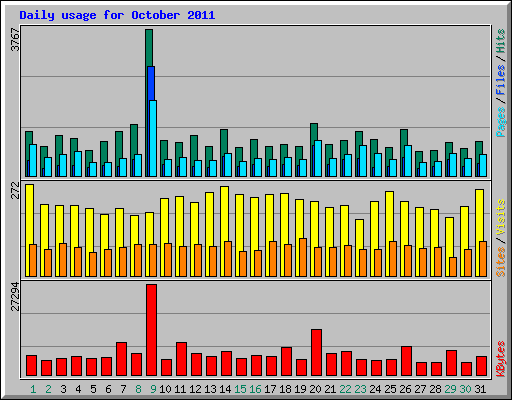The height and width of the screenshot is (400, 512).
Task: Select the 3767 hits axis value
Action: point(15,39)
